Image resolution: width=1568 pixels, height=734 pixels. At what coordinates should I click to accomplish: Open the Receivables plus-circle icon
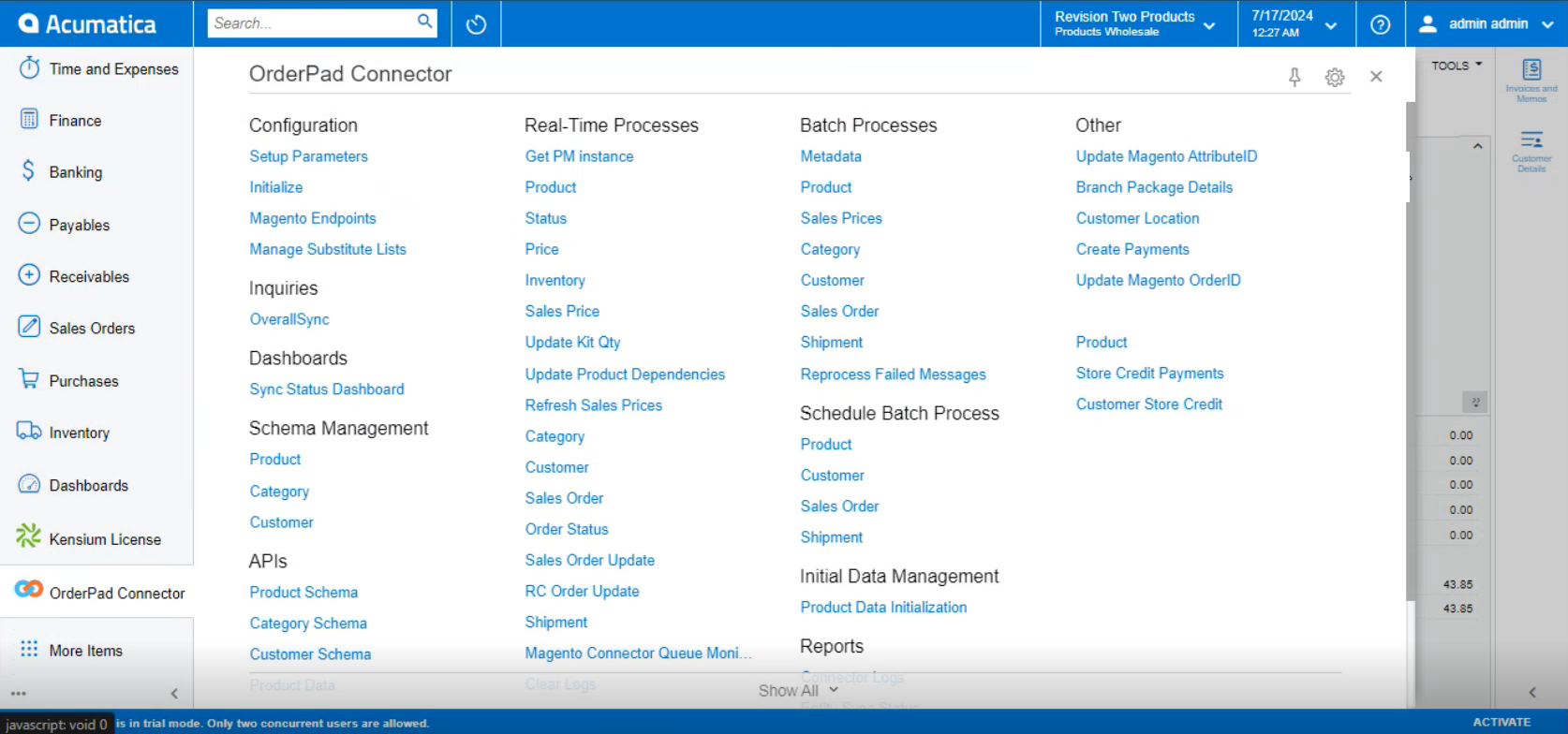pos(29,275)
